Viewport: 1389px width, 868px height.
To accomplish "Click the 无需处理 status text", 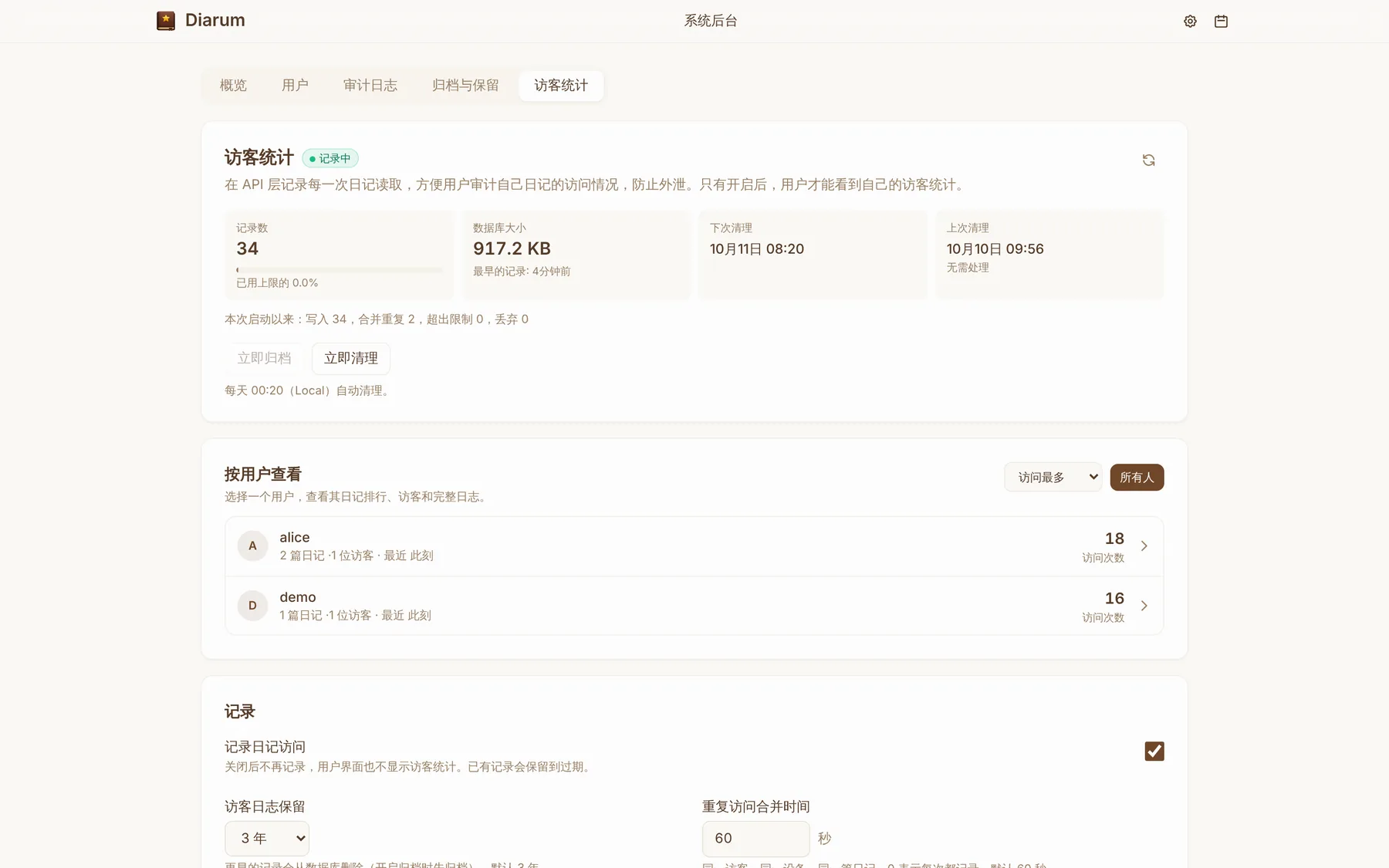I will pyautogui.click(x=968, y=268).
